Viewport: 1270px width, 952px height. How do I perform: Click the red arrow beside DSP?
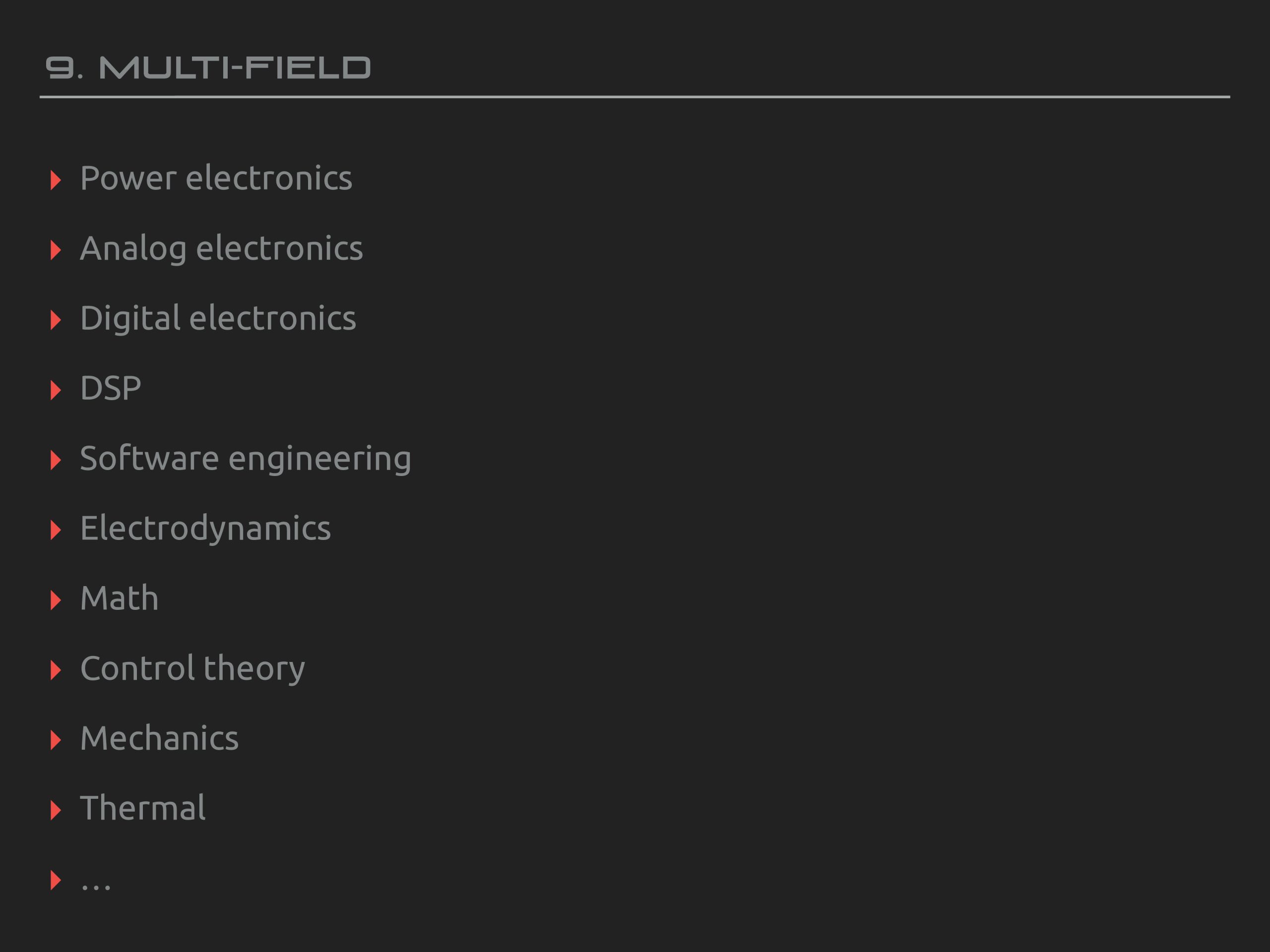pos(56,390)
